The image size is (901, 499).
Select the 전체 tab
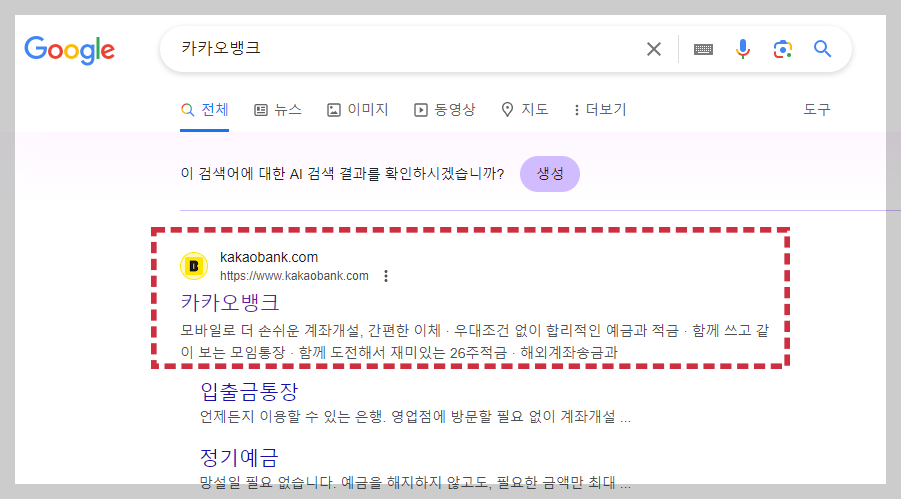(205, 109)
